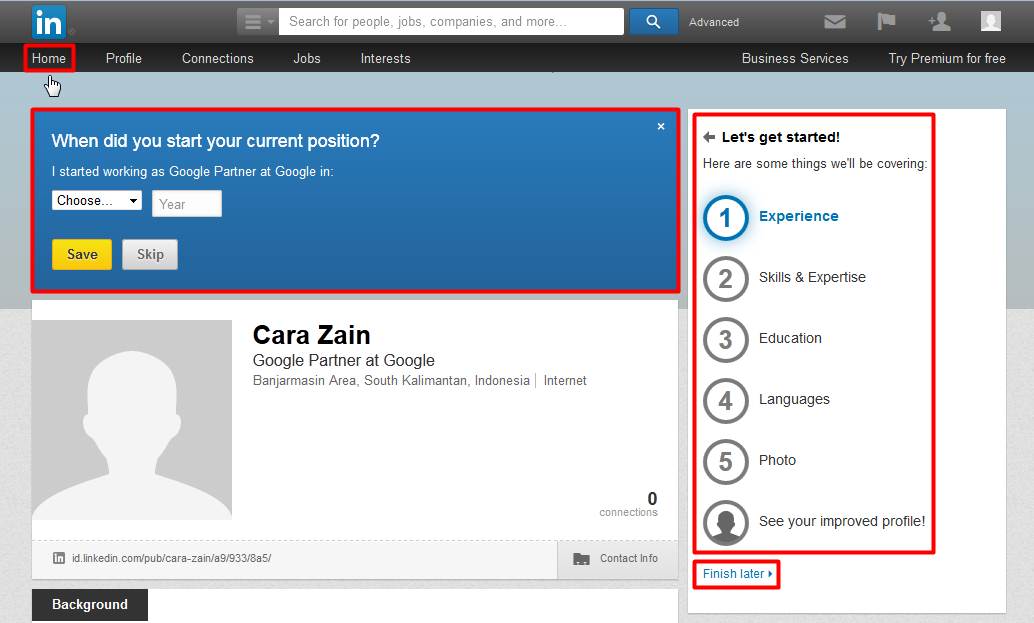
Task: Click the step 1 circle icon
Action: pyautogui.click(x=725, y=218)
